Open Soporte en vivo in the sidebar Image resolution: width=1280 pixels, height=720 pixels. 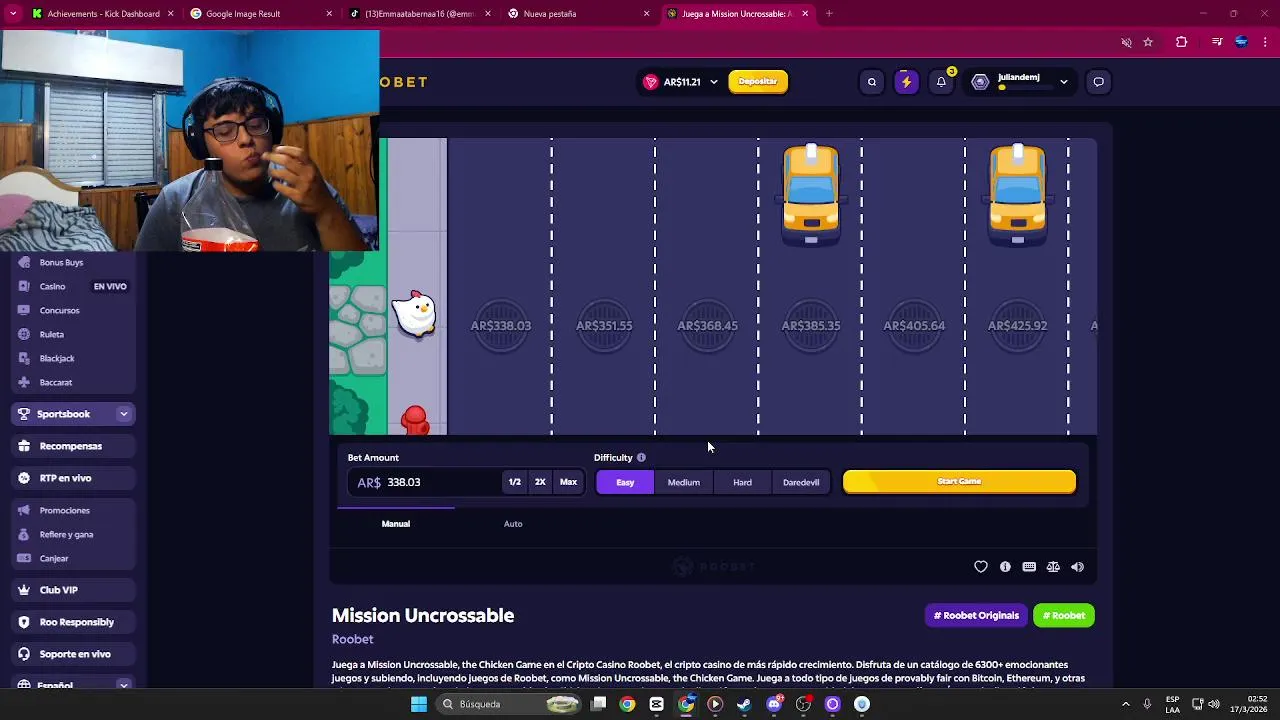click(x=72, y=654)
